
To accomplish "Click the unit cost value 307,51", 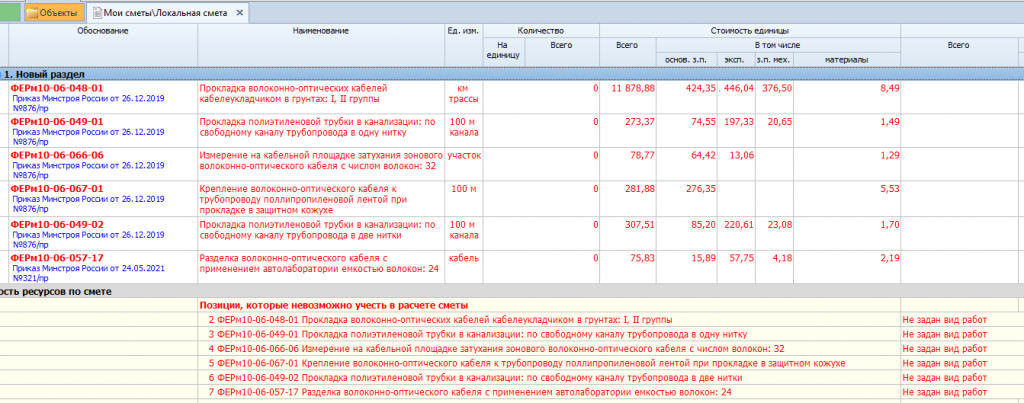I will click(640, 224).
